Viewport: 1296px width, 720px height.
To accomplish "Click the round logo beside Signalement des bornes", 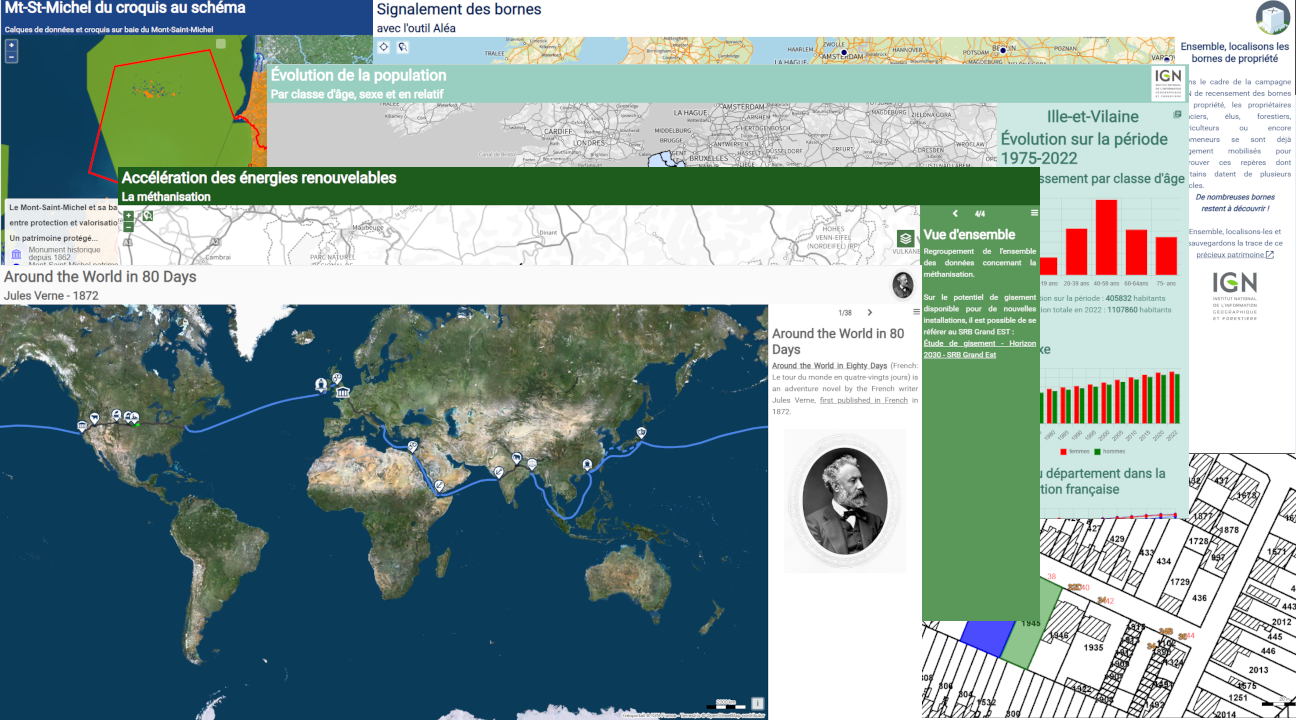I will pos(1273,18).
